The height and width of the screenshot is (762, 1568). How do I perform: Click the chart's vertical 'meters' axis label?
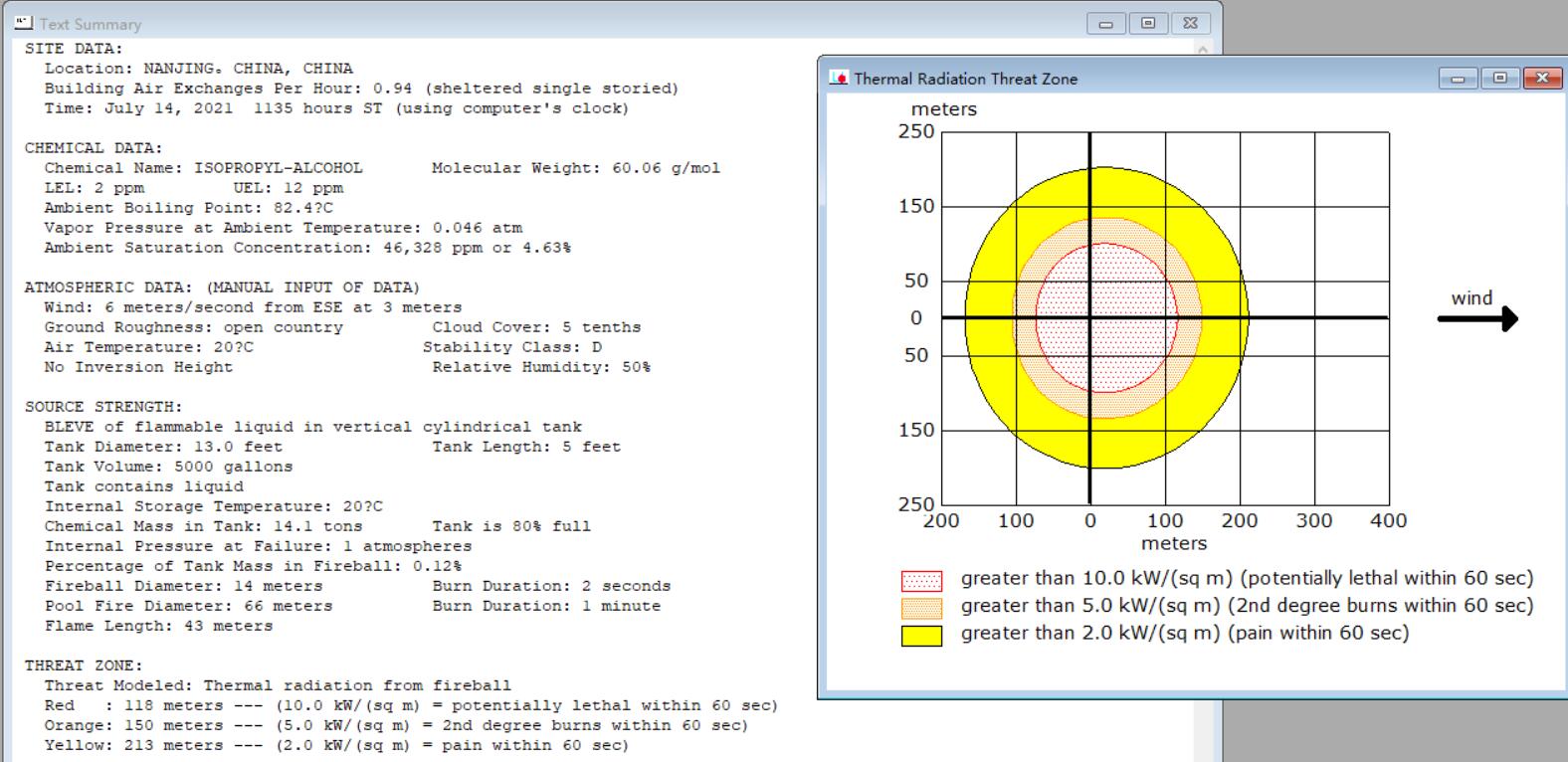coord(944,109)
